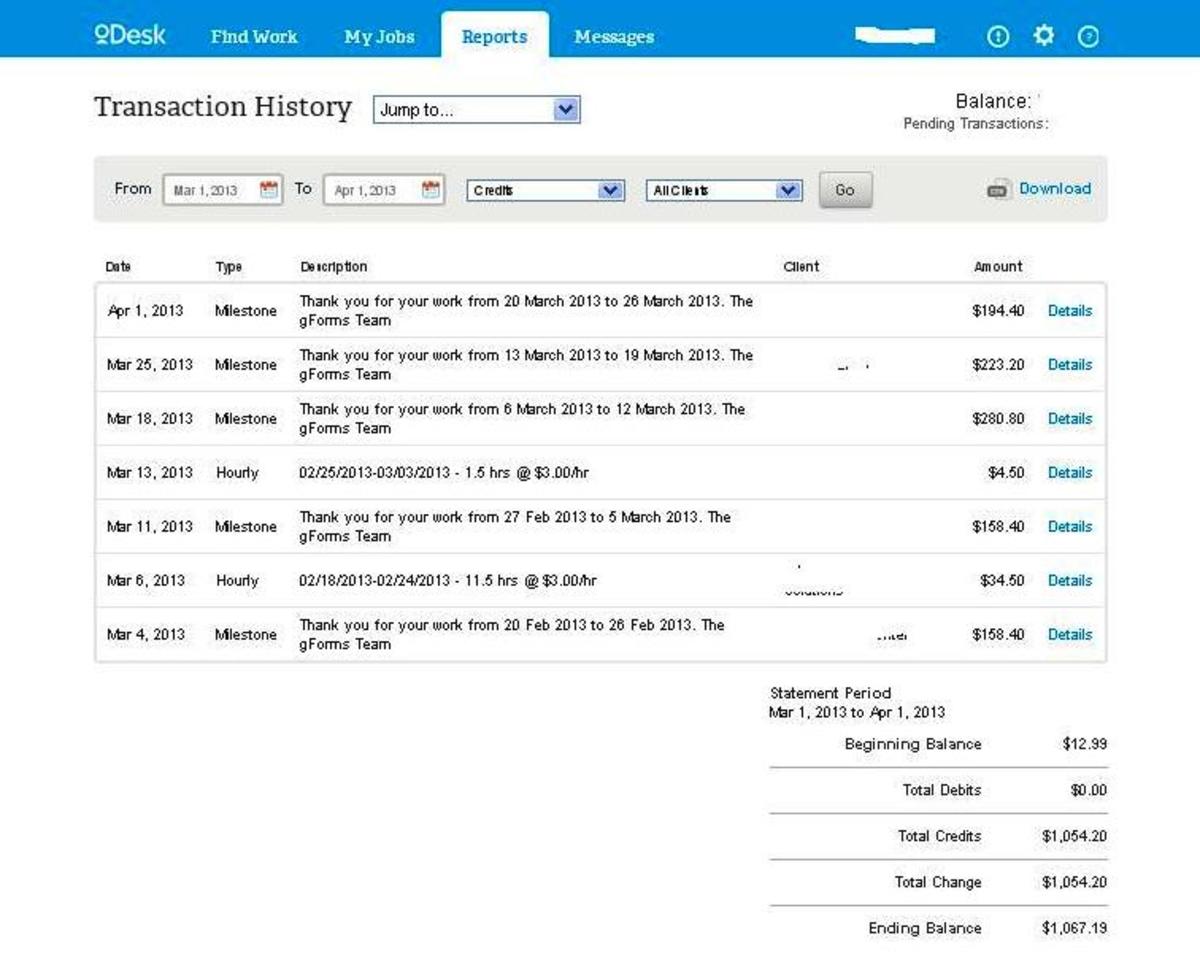Image resolution: width=1200 pixels, height=973 pixels.
Task: Open the notifications info icon
Action: click(x=998, y=36)
